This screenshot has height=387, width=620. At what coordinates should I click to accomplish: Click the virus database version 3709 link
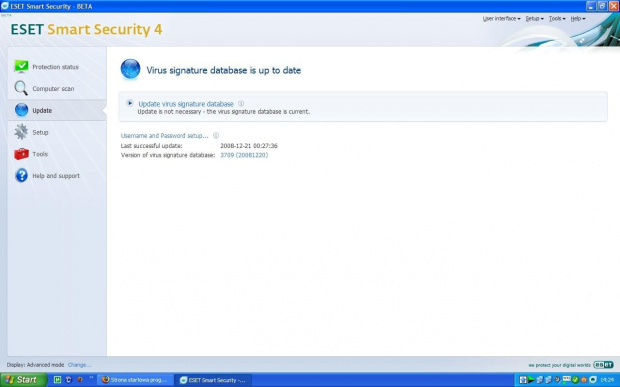coord(244,155)
